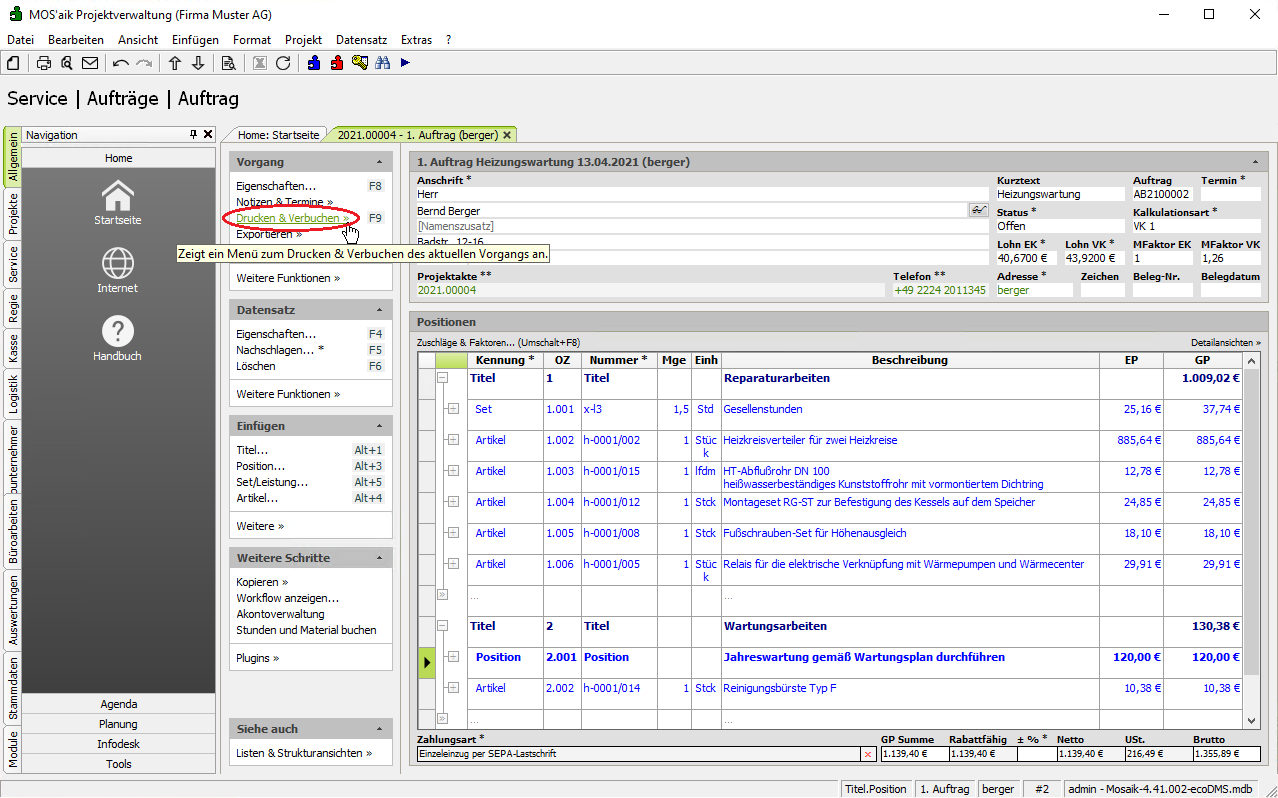Clear Zahlungsart with the red X
Viewport: 1278px width, 798px height.
tap(867, 754)
